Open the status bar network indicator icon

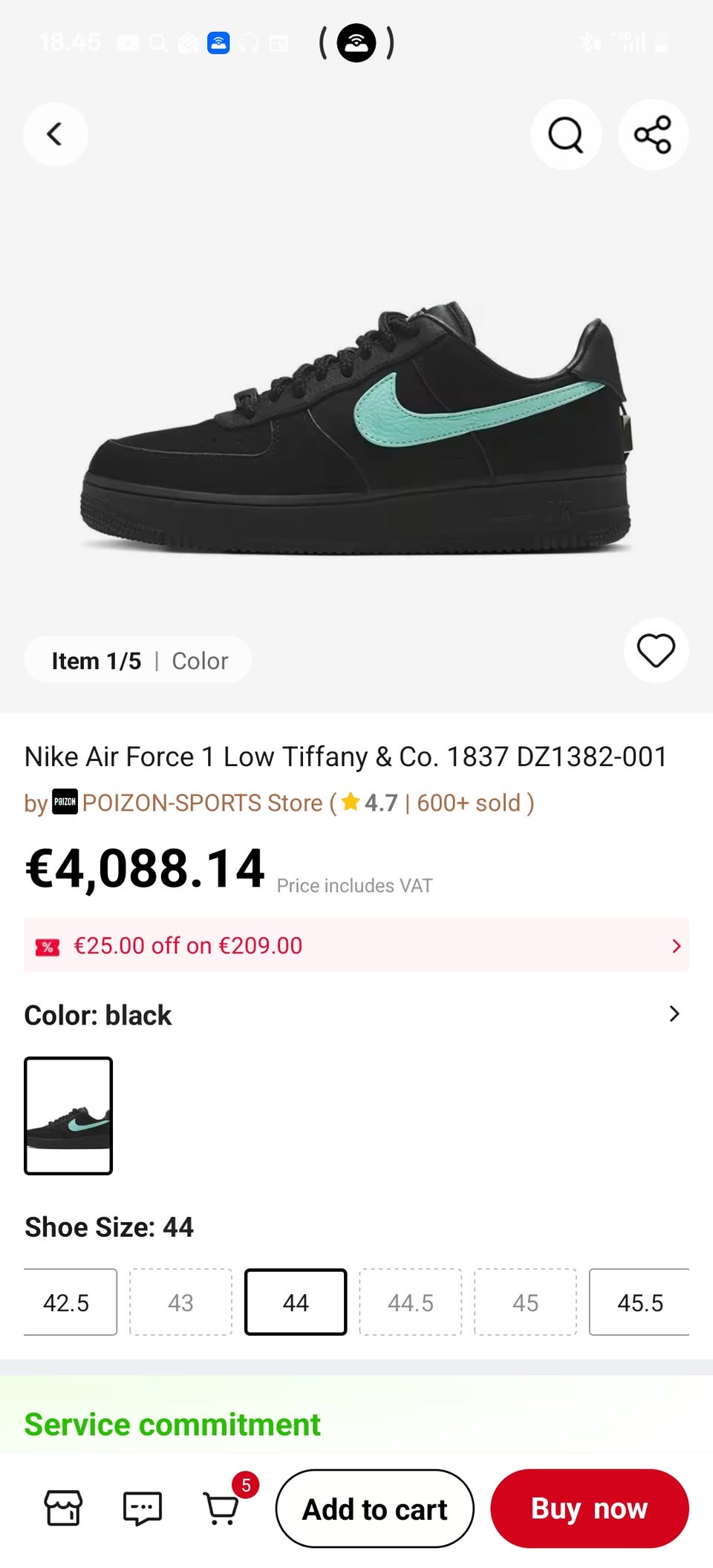click(356, 43)
